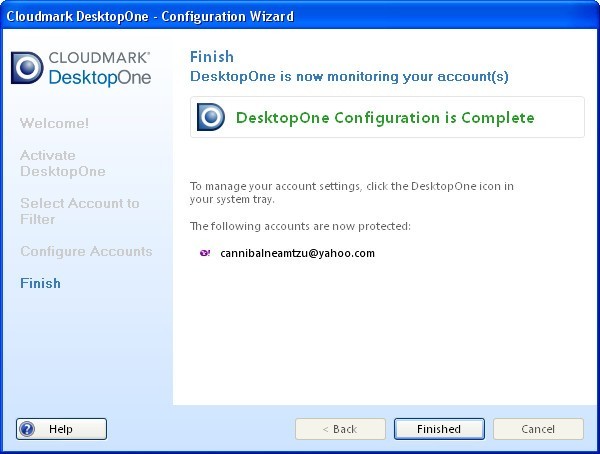This screenshot has height=454, width=600.
Task: Click the Finish heading text
Action: click(212, 57)
